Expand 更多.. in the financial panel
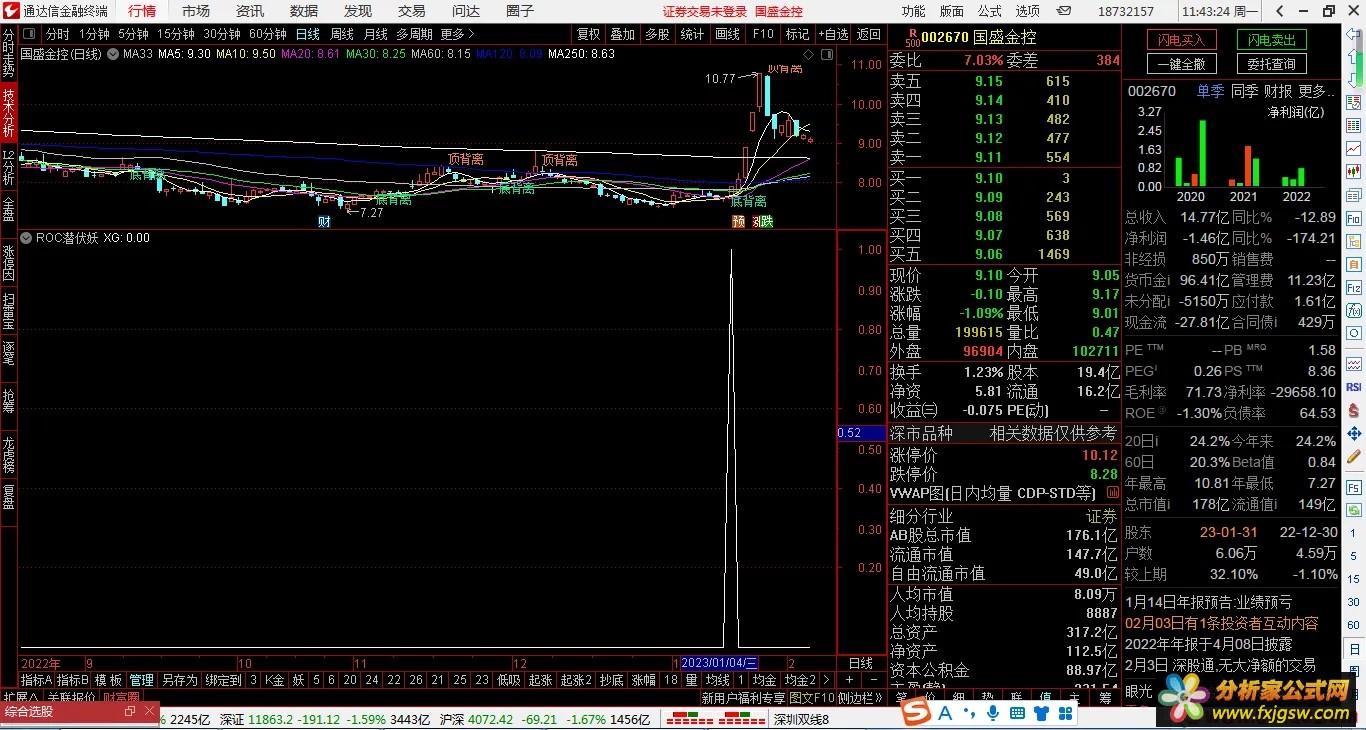This screenshot has width=1366, height=730. 1317,91
